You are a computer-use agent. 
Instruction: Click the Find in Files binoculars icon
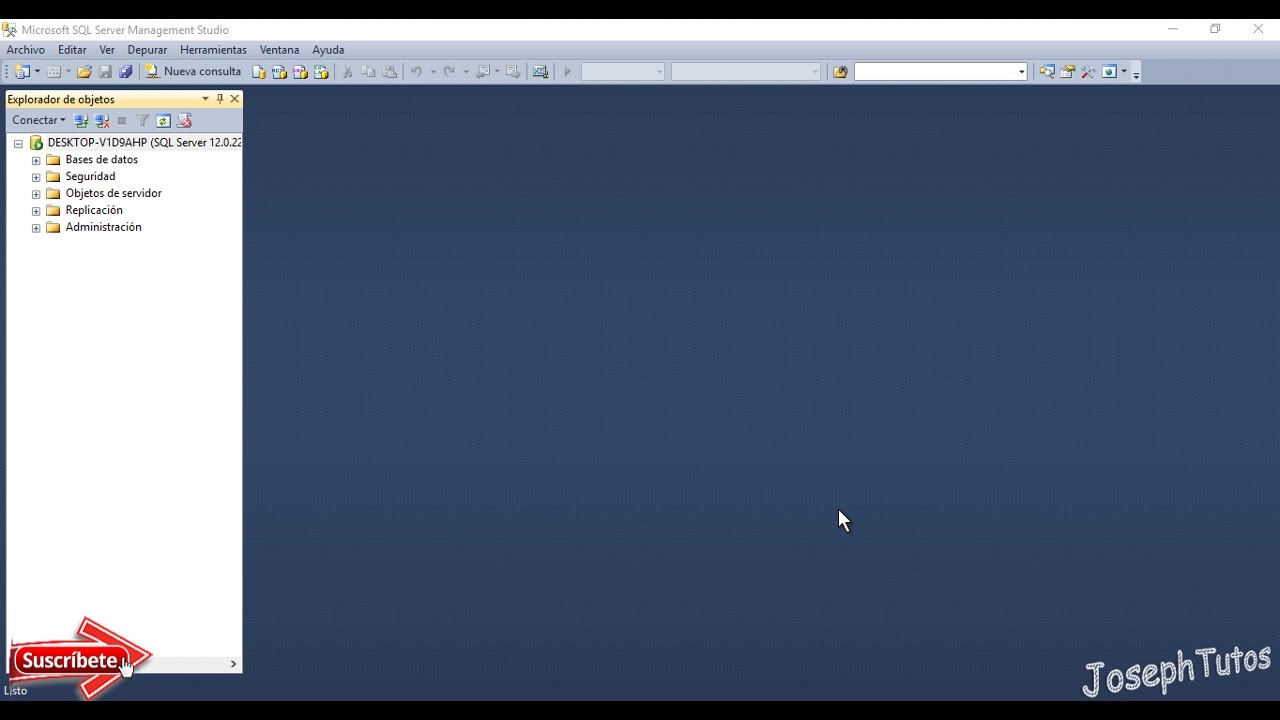(x=840, y=72)
